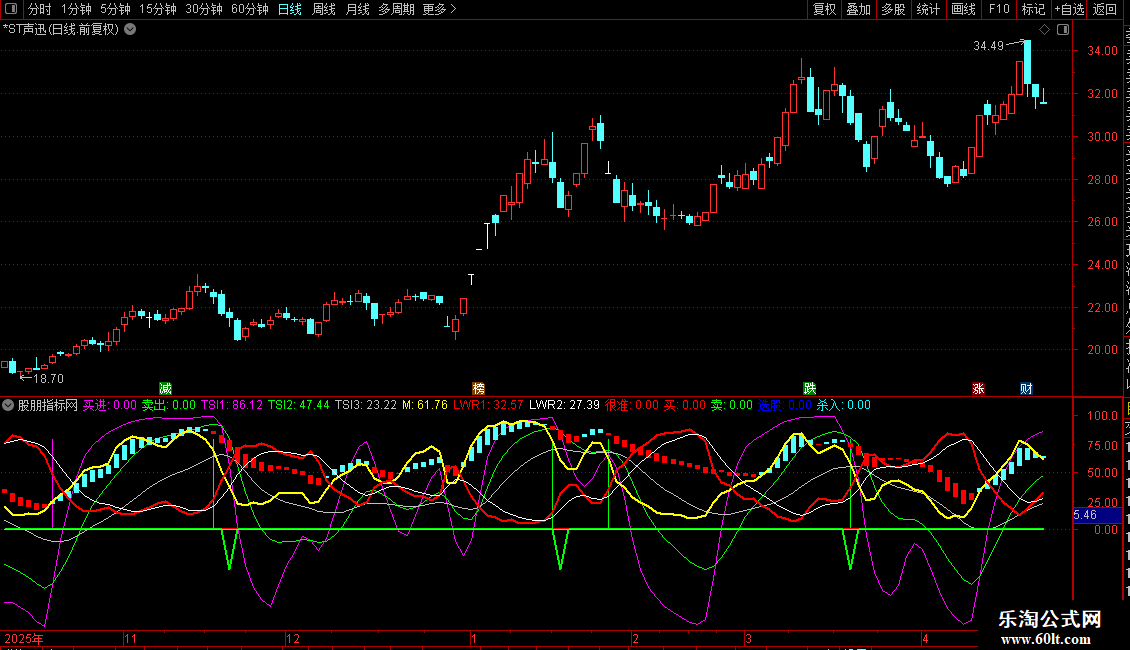This screenshot has width=1130, height=650.
Task: Toggle the right side panel icon
Action: [1063, 30]
